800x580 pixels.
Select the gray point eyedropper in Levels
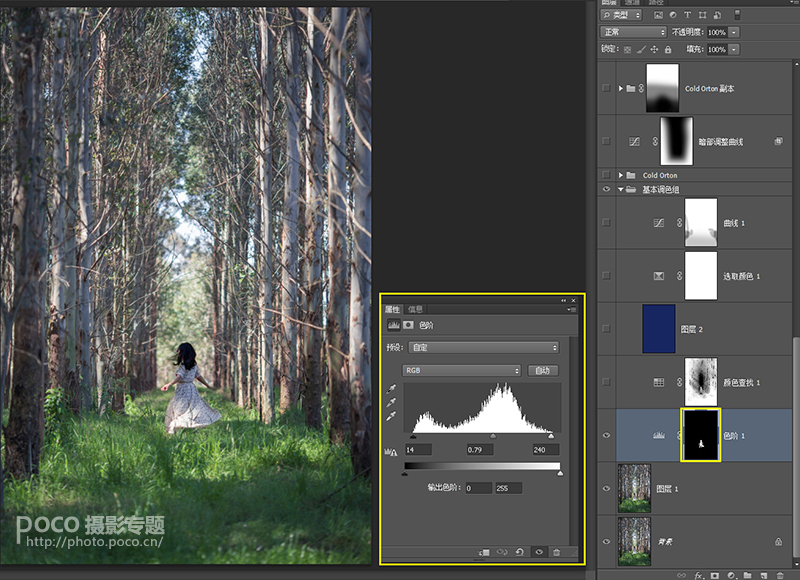click(x=391, y=403)
